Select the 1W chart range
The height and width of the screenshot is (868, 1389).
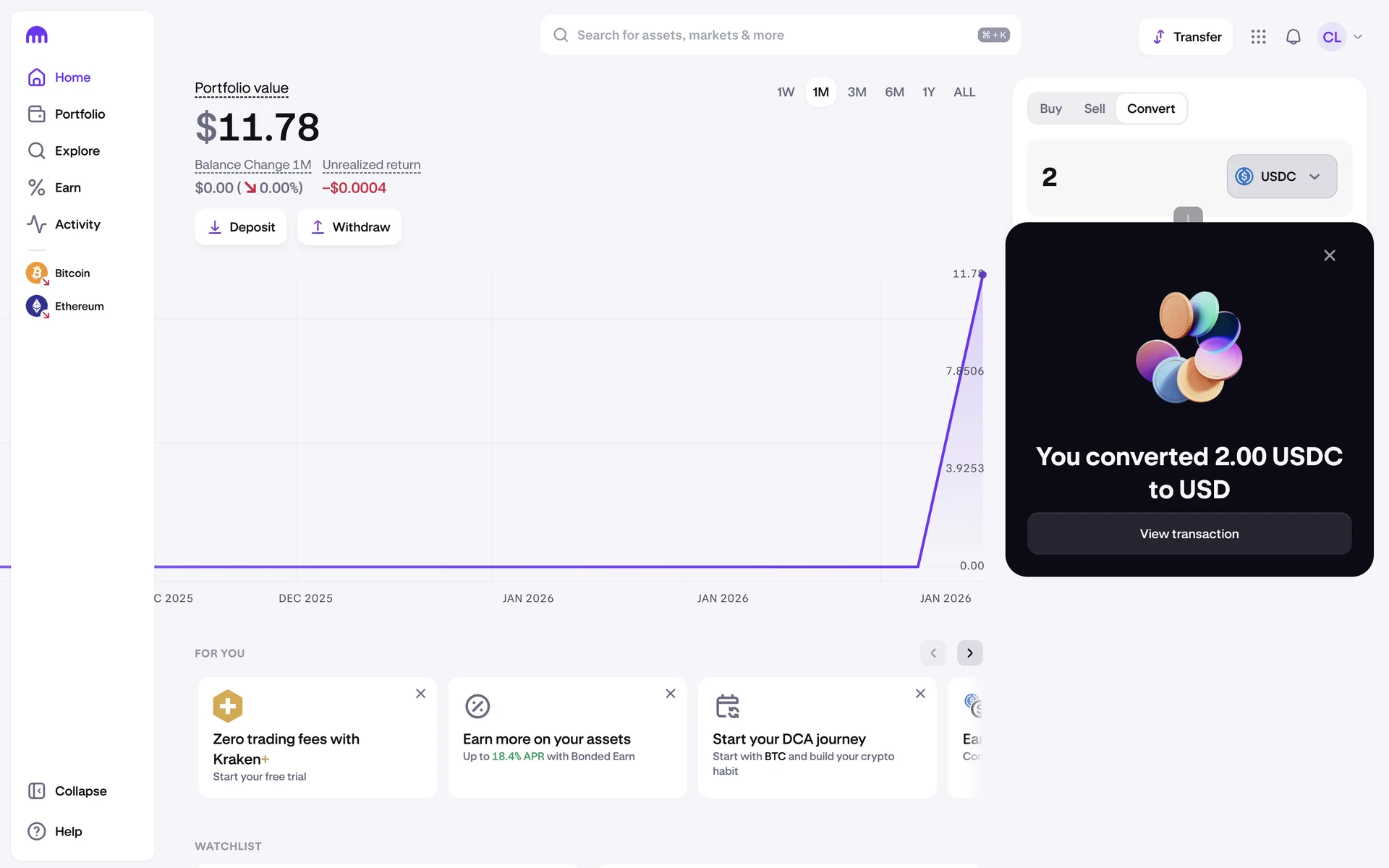(785, 92)
